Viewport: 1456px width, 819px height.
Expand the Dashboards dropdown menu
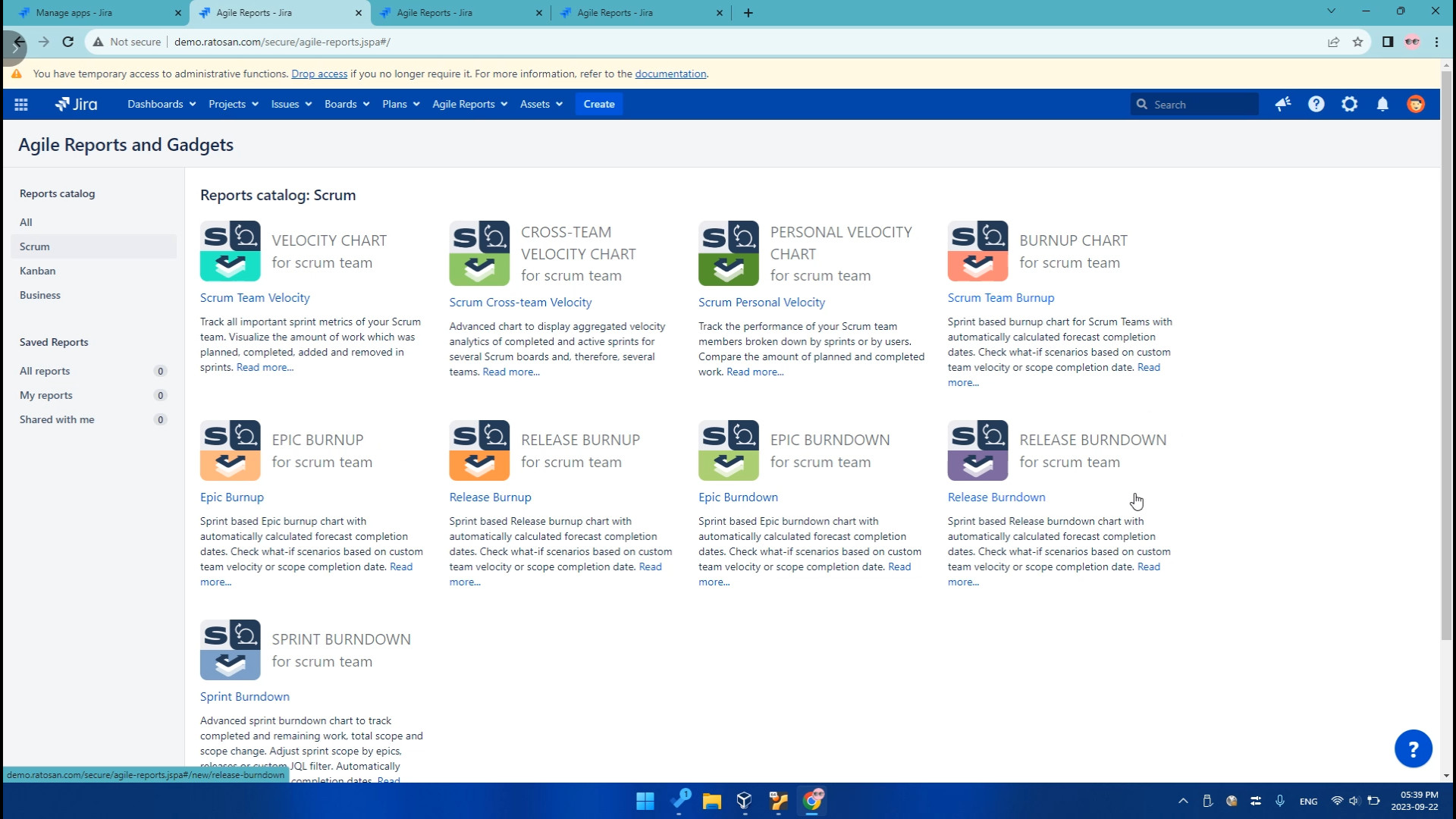click(162, 105)
